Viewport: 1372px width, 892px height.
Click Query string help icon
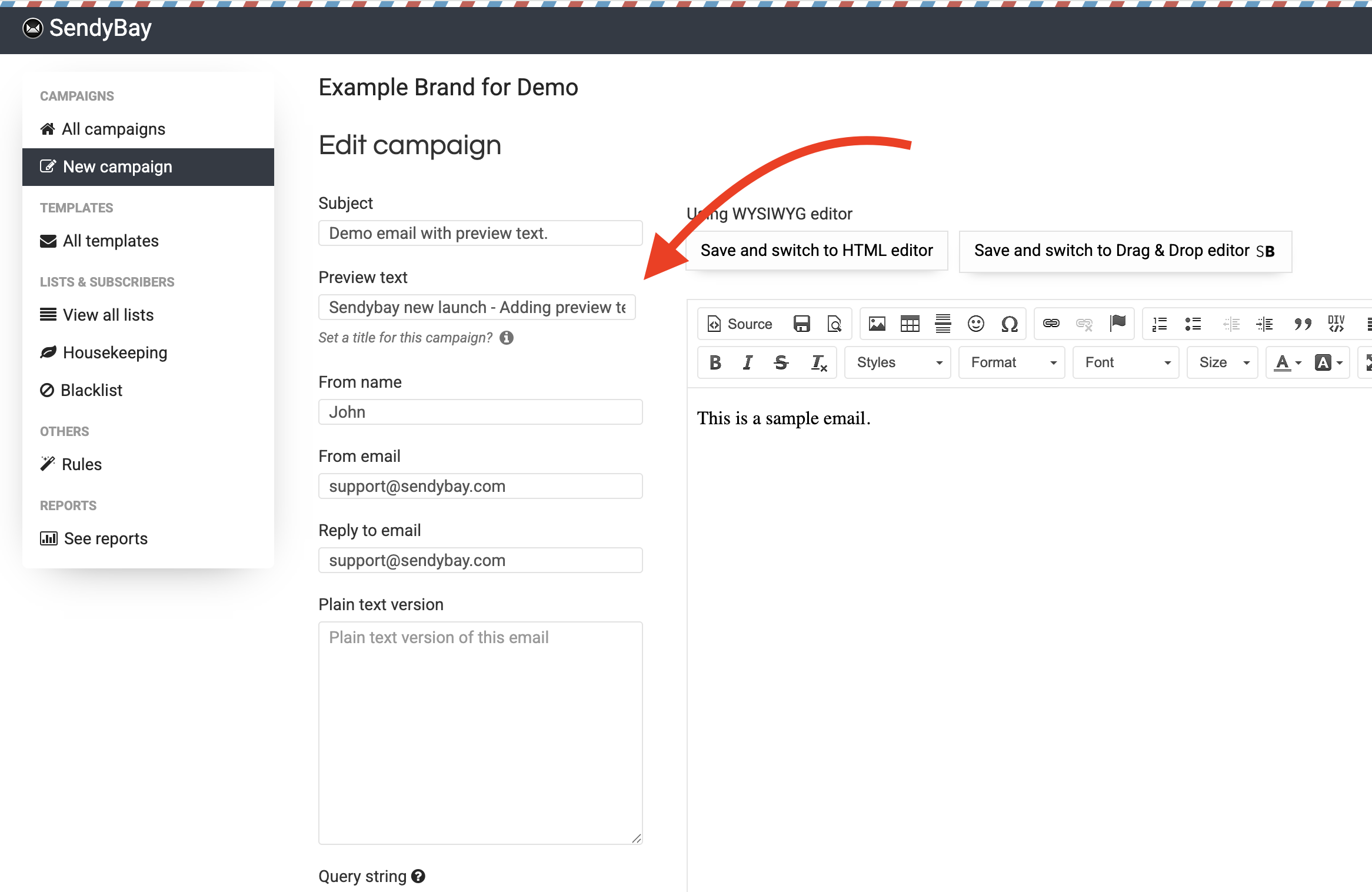418,877
